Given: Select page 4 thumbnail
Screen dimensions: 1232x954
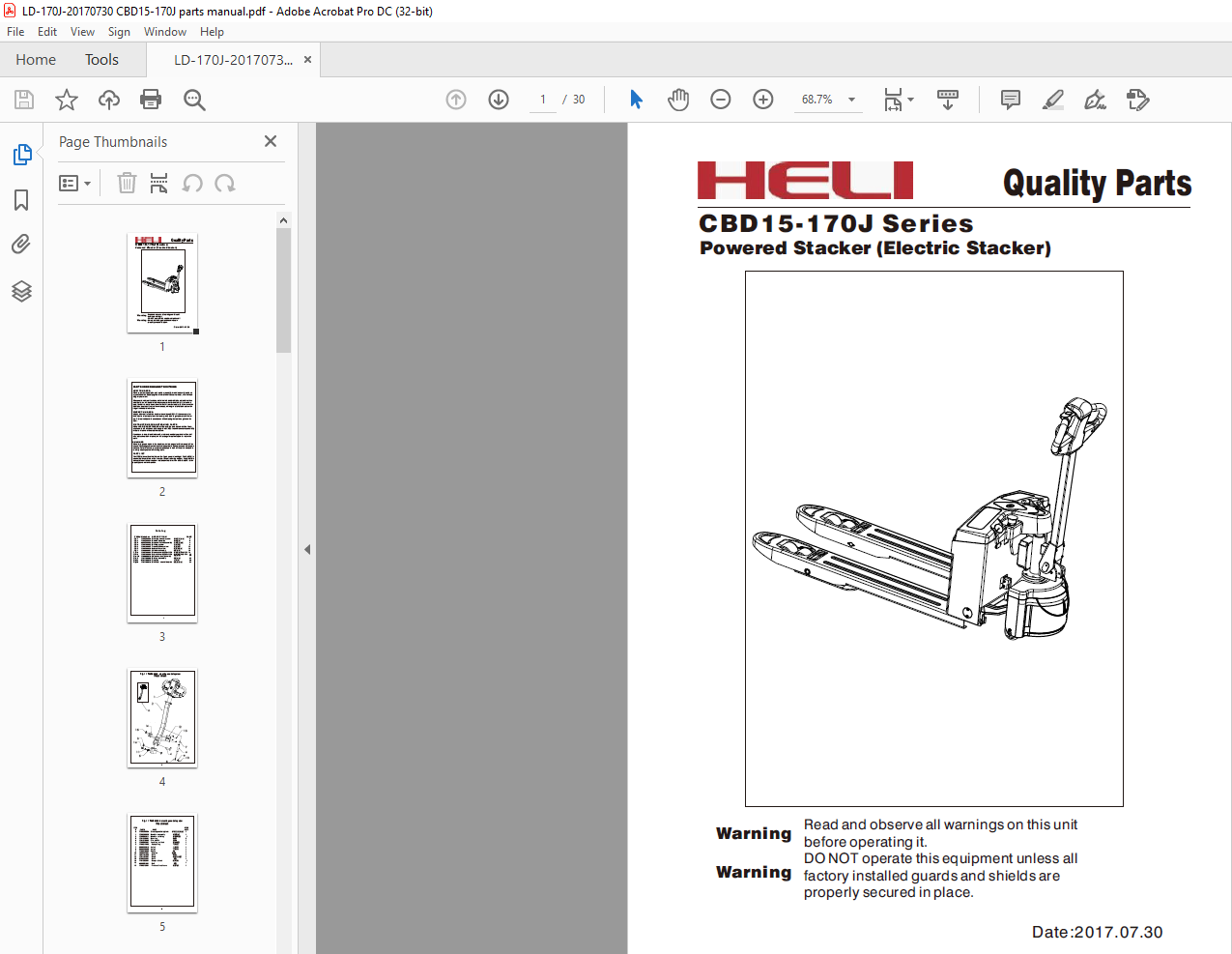Looking at the screenshot, I should pyautogui.click(x=162, y=718).
